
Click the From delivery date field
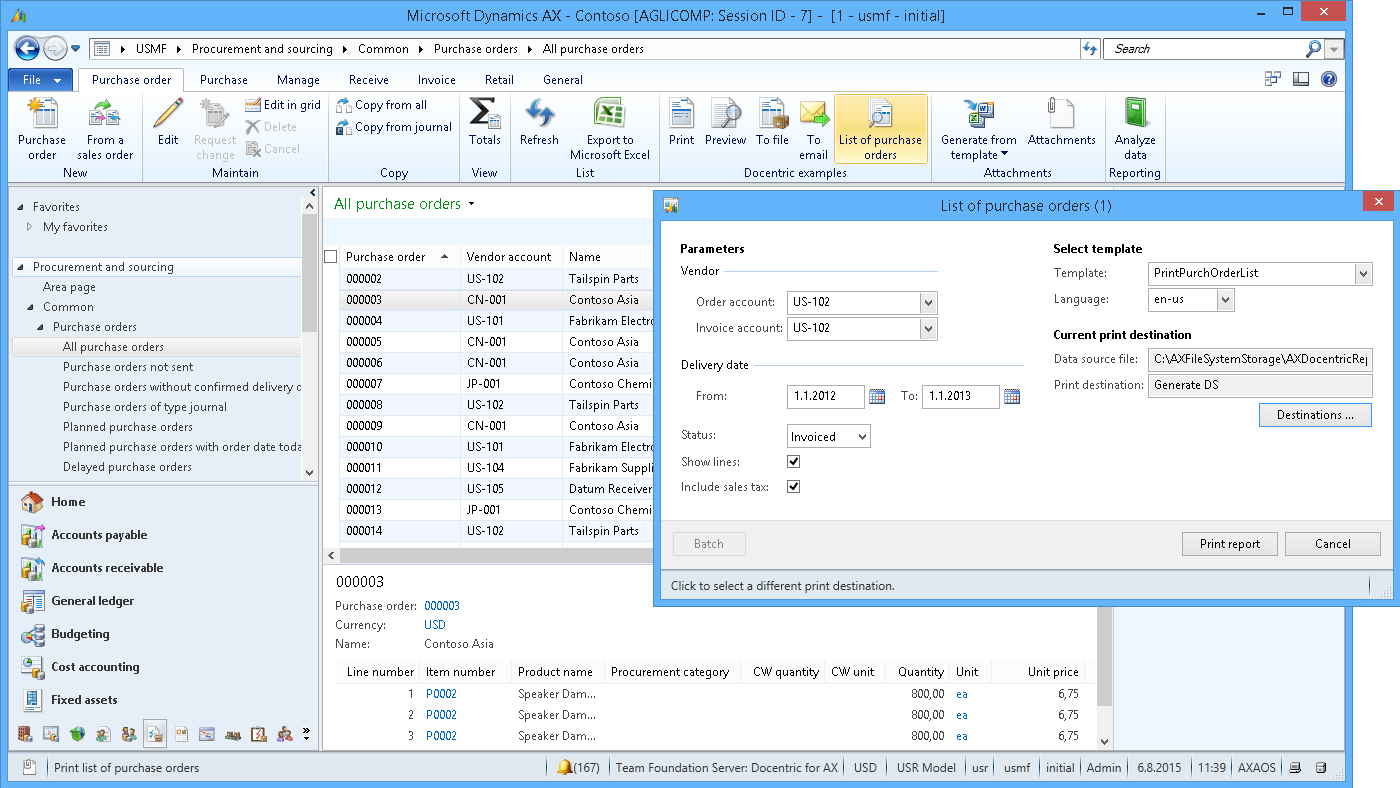click(826, 397)
